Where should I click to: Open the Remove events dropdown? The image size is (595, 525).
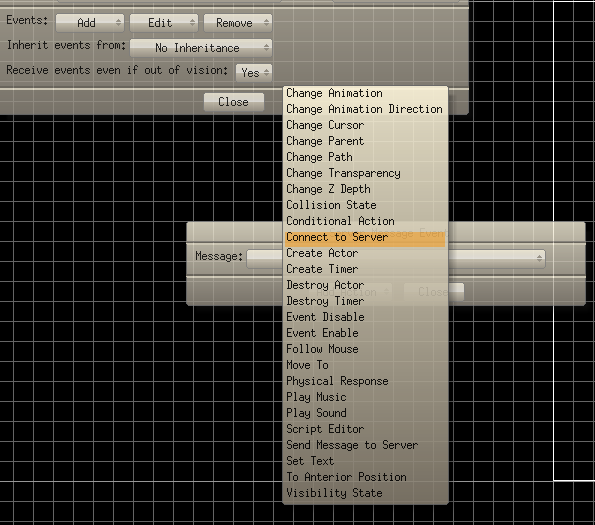point(238,23)
